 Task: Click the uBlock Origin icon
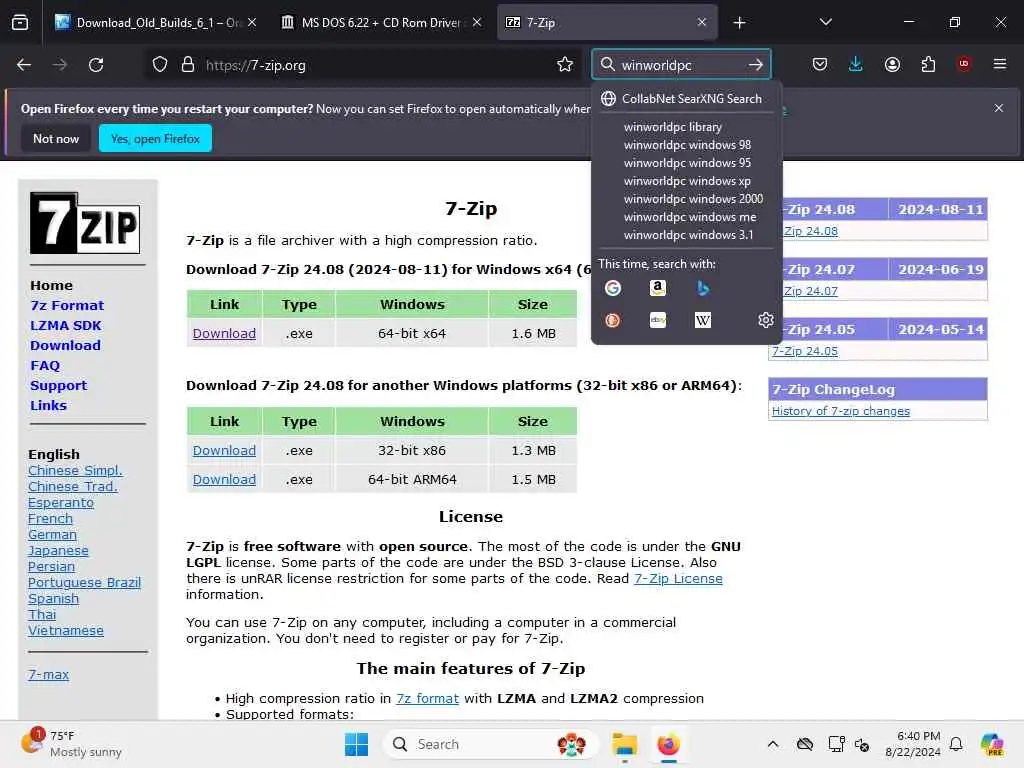(964, 64)
